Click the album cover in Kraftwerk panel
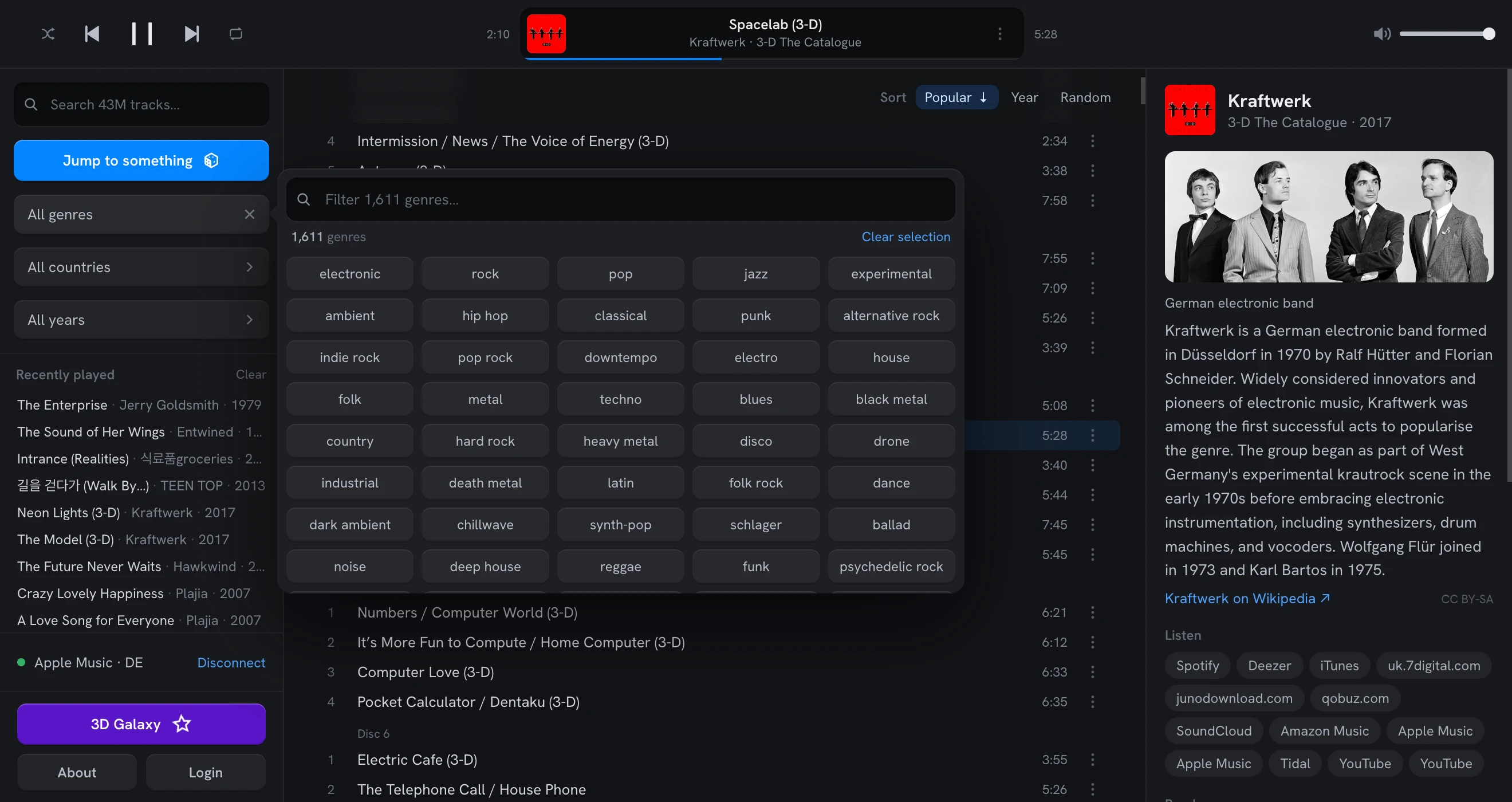 click(1190, 110)
